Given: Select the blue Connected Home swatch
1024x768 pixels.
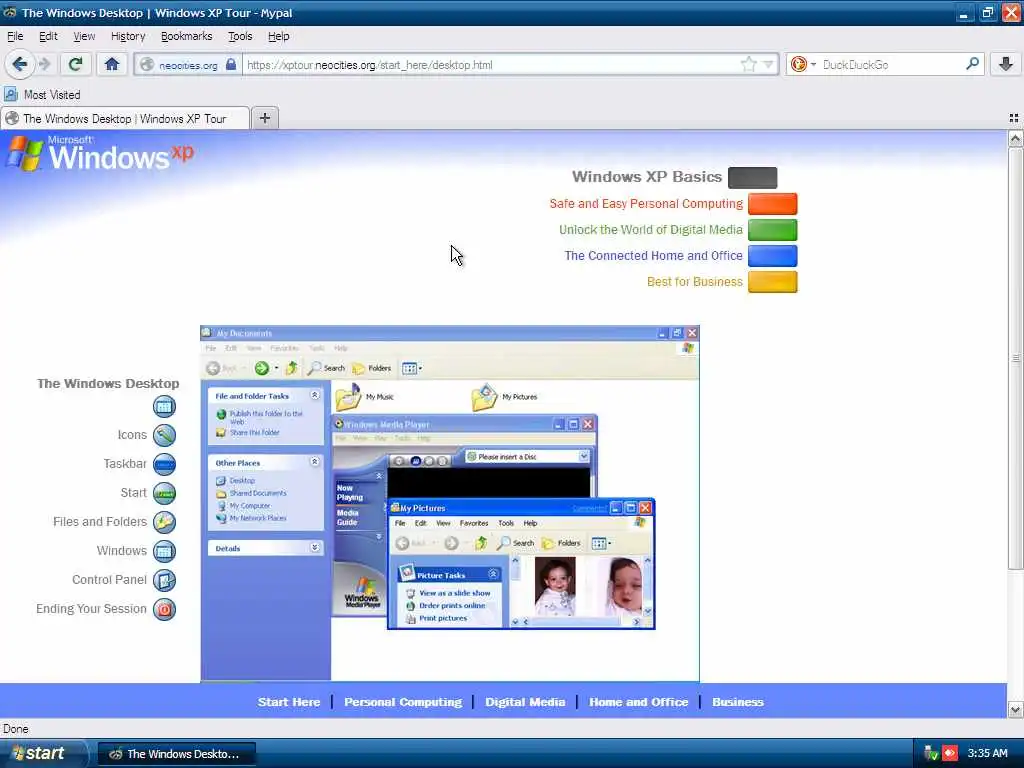Looking at the screenshot, I should click(x=773, y=256).
